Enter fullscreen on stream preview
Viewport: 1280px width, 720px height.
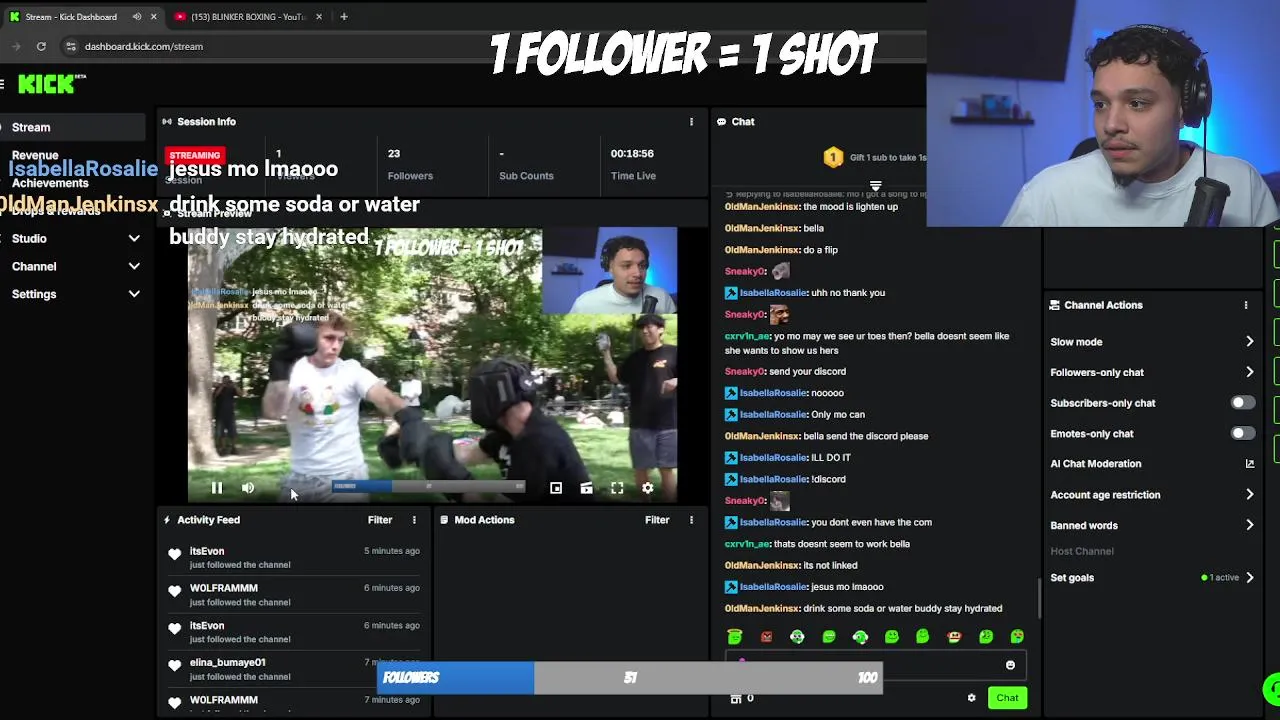coord(617,488)
